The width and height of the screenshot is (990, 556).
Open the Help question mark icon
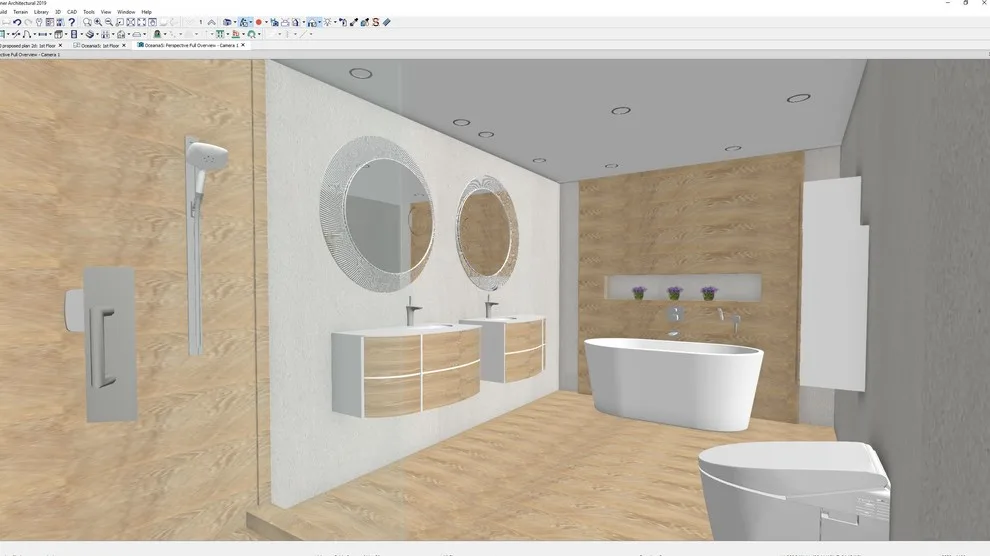click(x=72, y=22)
